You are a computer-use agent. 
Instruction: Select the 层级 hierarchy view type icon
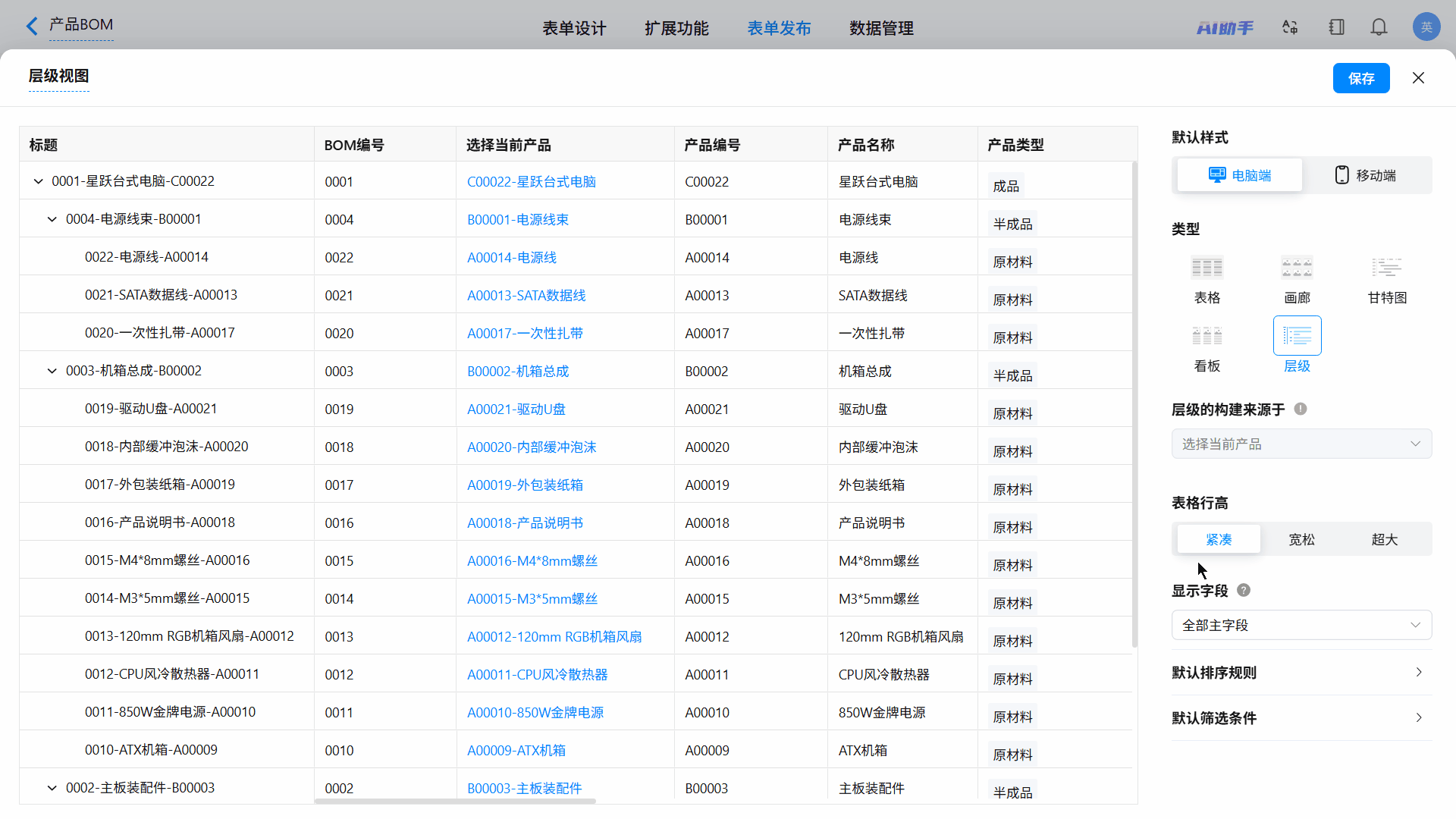click(1297, 337)
